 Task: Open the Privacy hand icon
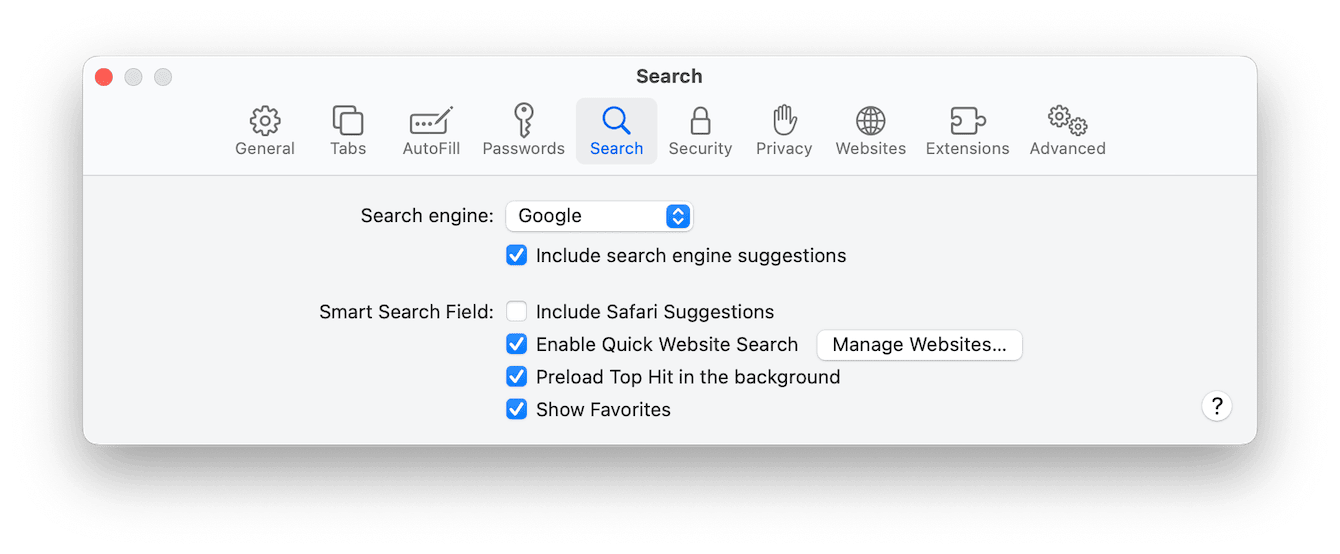coord(784,120)
